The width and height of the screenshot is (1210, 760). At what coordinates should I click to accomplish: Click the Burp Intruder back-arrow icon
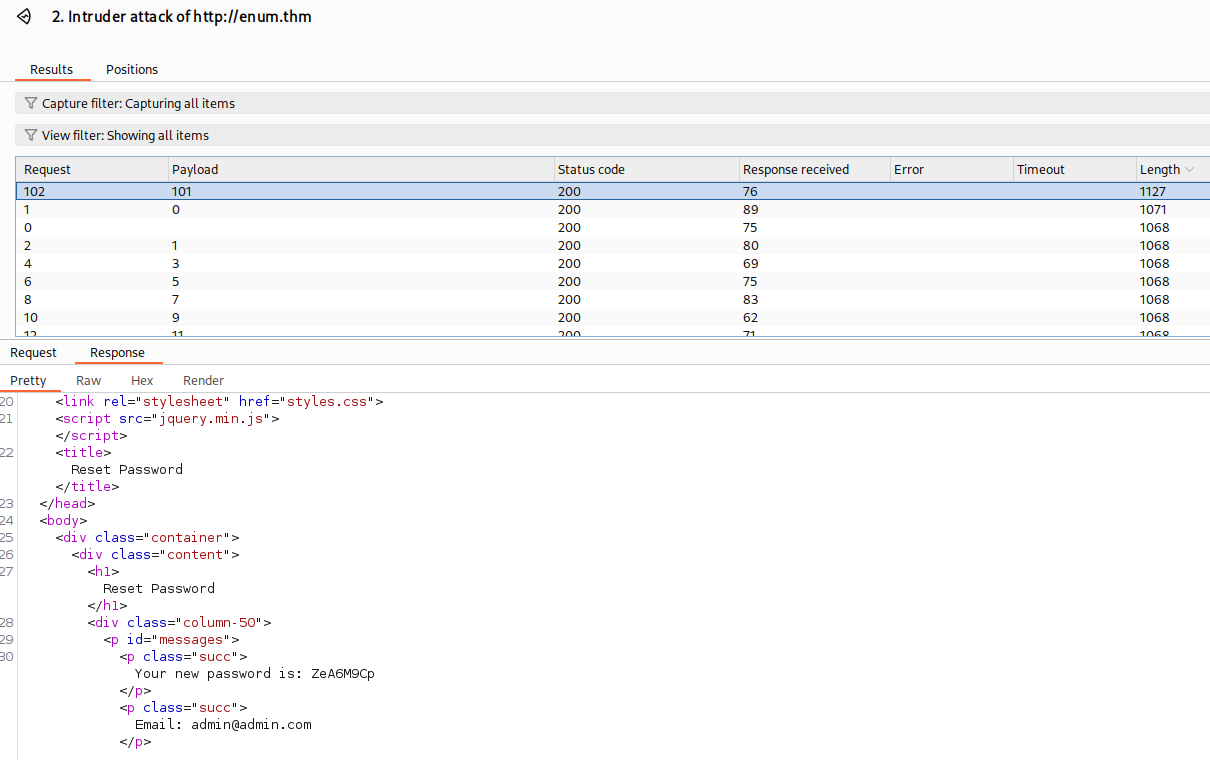25,17
